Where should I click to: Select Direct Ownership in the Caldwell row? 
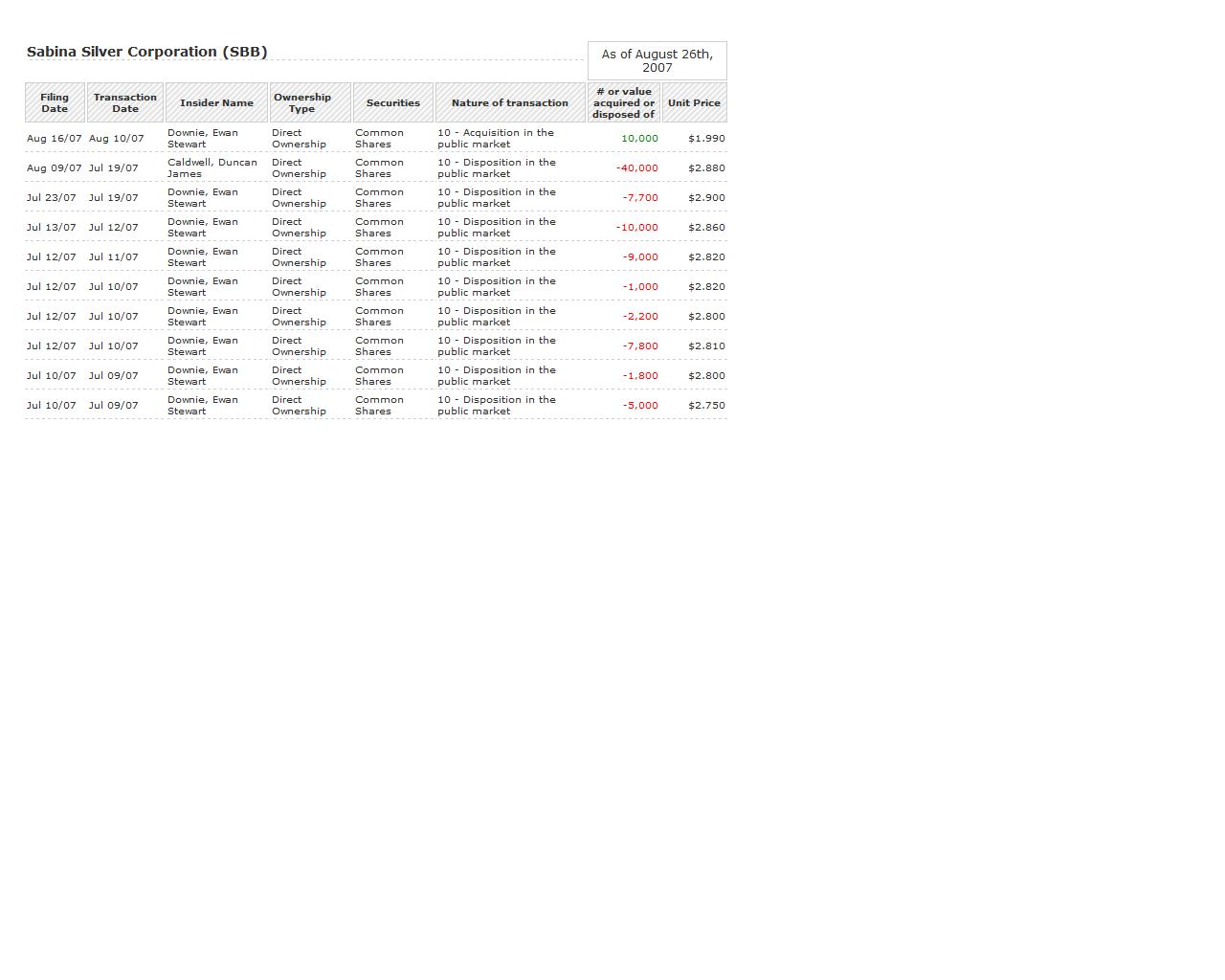coord(299,168)
